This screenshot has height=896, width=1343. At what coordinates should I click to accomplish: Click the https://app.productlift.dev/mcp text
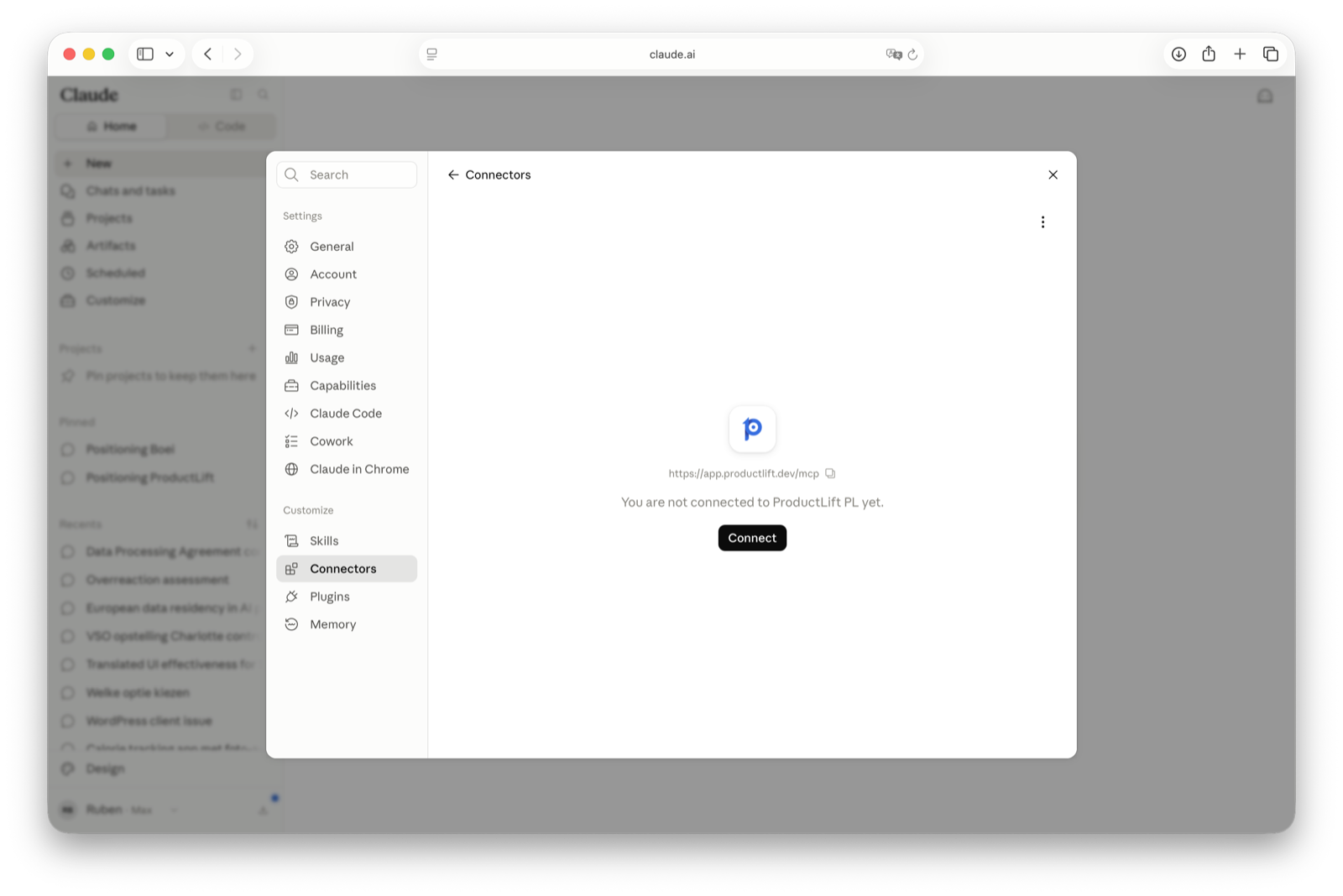click(744, 473)
